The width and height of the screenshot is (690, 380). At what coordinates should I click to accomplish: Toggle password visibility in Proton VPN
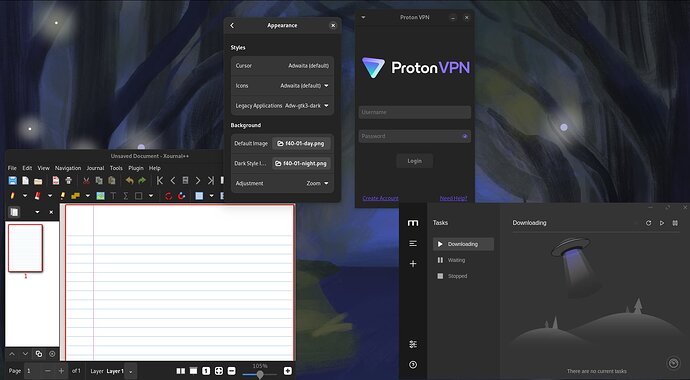point(465,136)
